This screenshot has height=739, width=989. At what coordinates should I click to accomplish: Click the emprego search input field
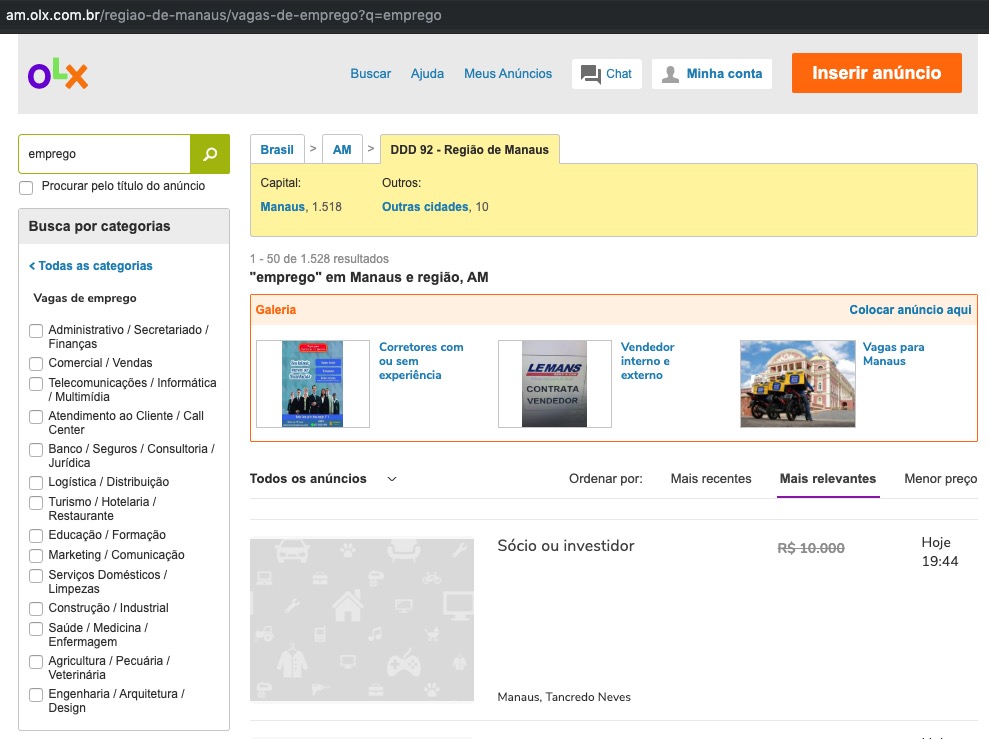(104, 154)
